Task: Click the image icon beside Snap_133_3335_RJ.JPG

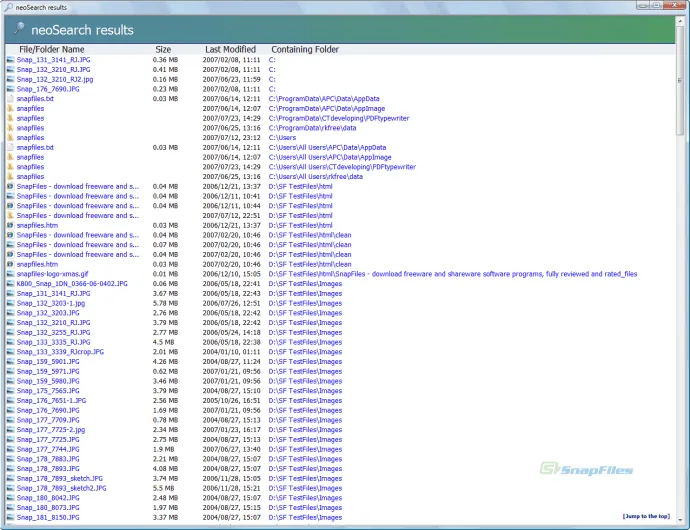Action: [x=10, y=342]
